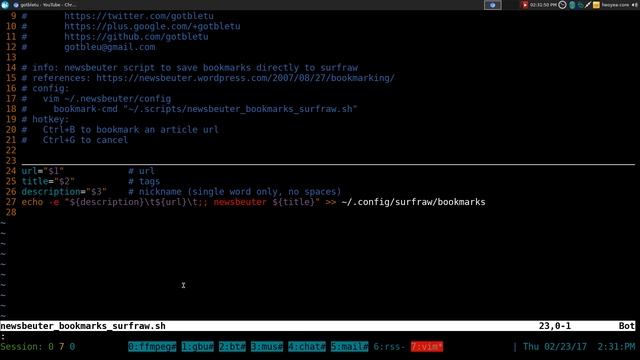The height and width of the screenshot is (360, 640).
Task: Open the twitter.com/gotbletu URL
Action: (x=139, y=16)
